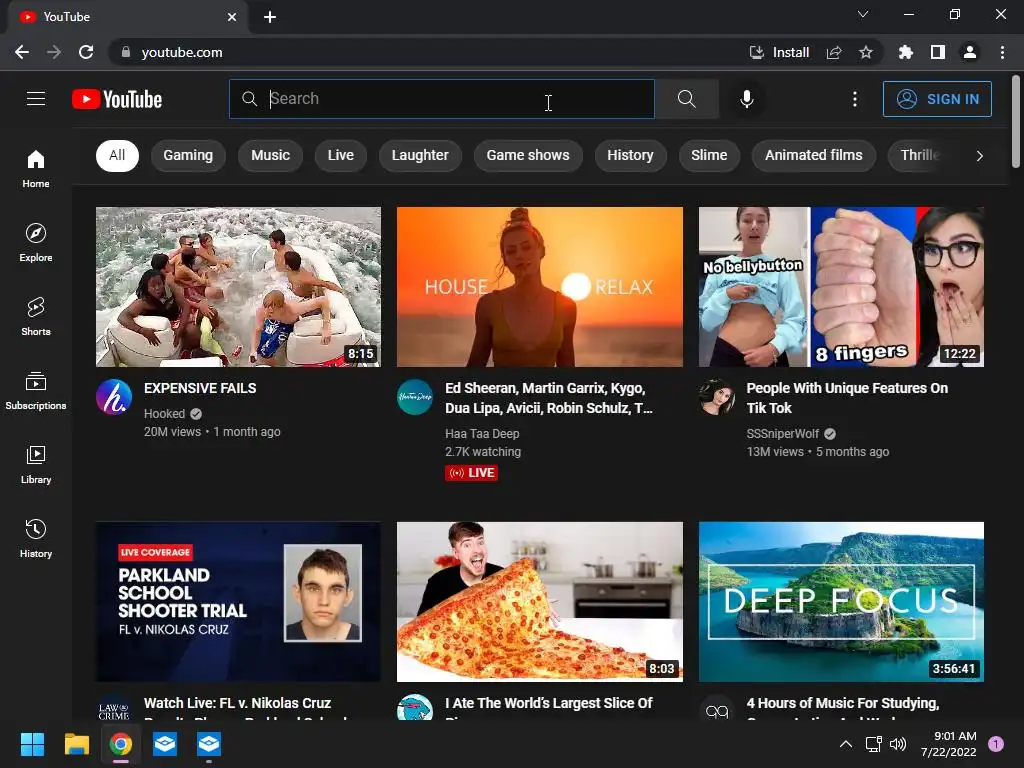The image size is (1024, 768).
Task: Open Library in sidebar
Action: pos(36,464)
